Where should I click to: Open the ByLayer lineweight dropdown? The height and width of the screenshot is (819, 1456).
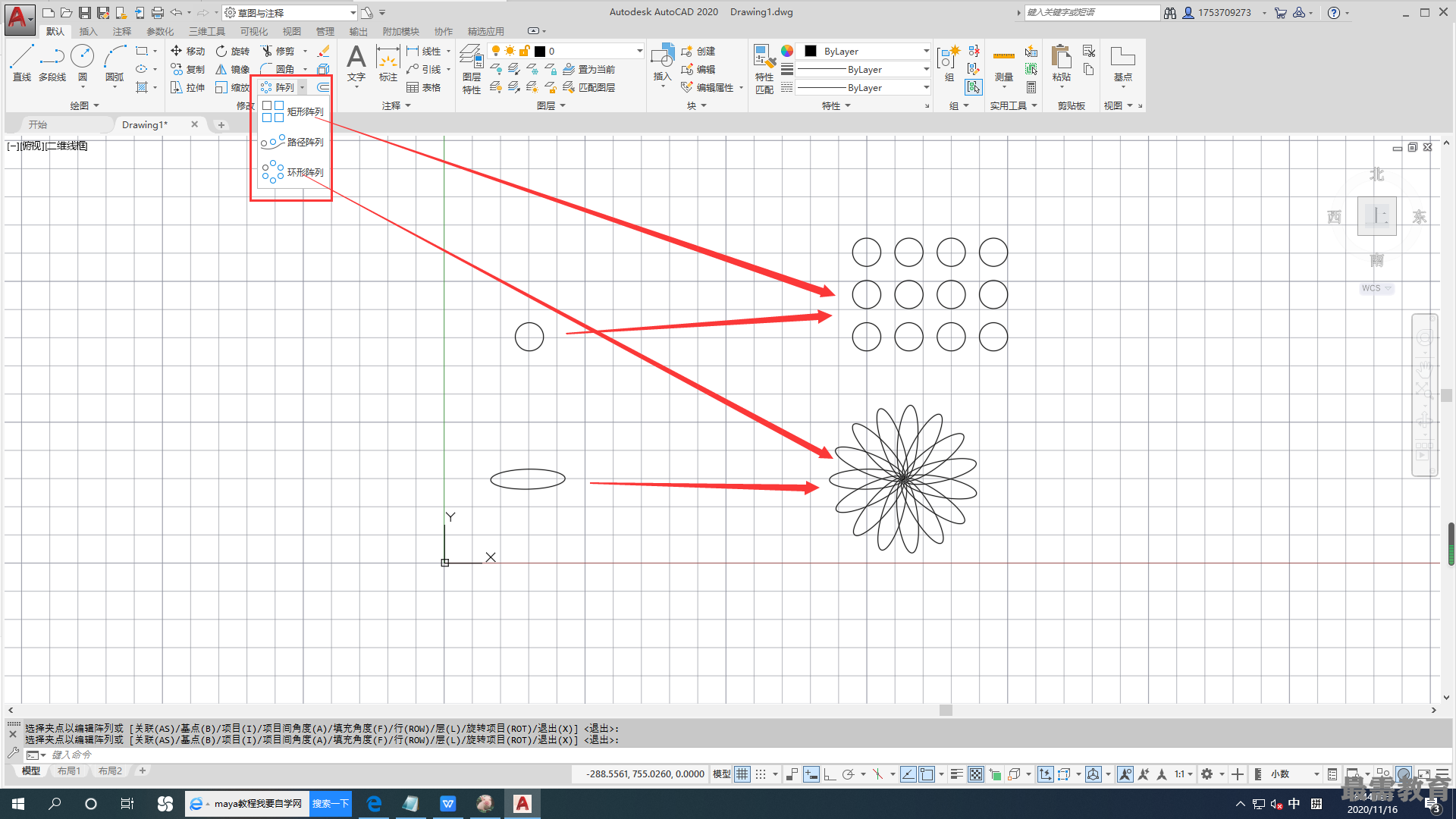point(864,69)
